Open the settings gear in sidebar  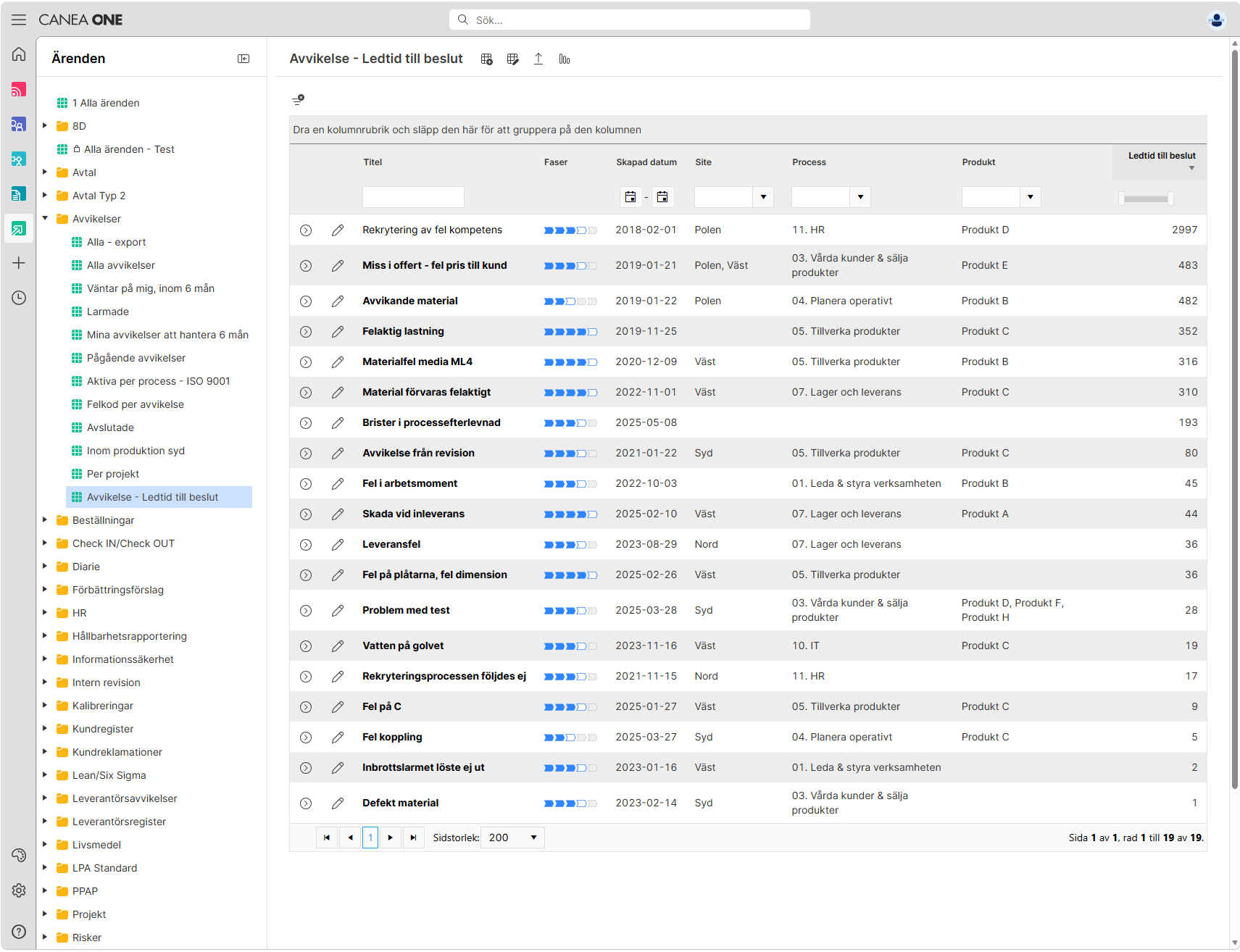[x=19, y=890]
